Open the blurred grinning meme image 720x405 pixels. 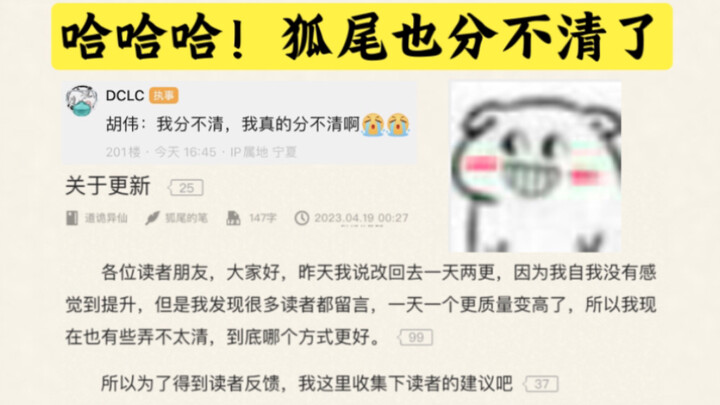pos(535,167)
